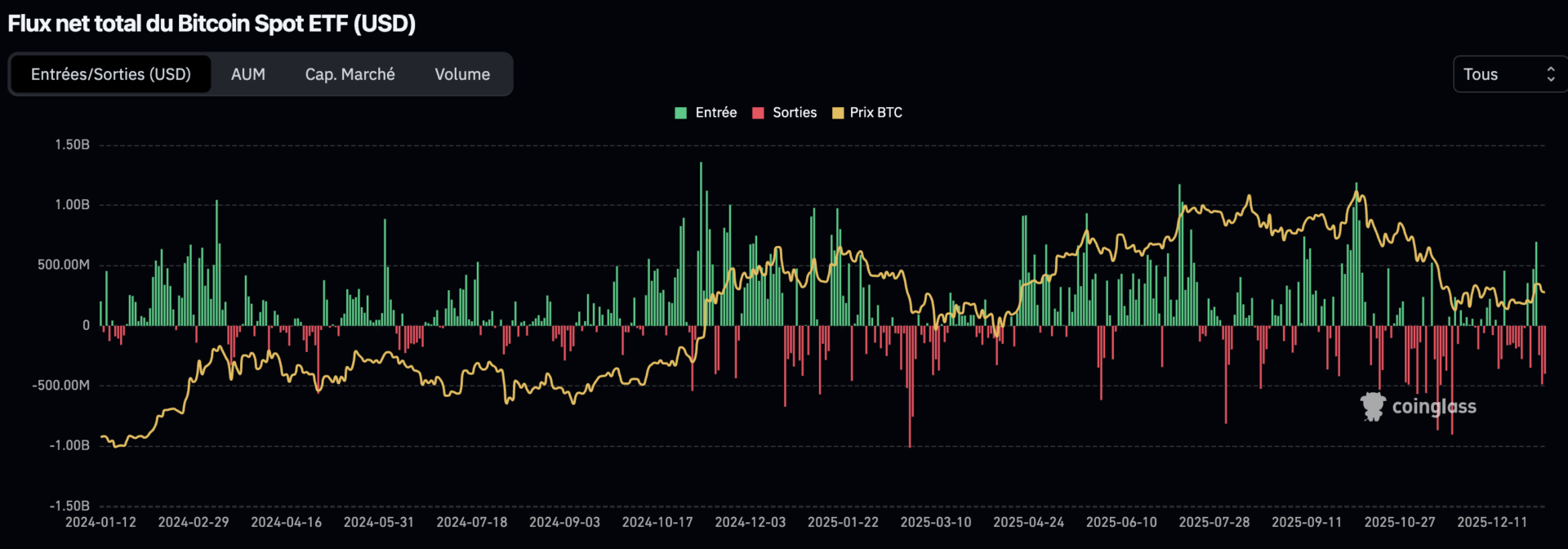Open the Cap. Marché tab
Image resolution: width=1568 pixels, height=549 pixels.
pyautogui.click(x=350, y=74)
